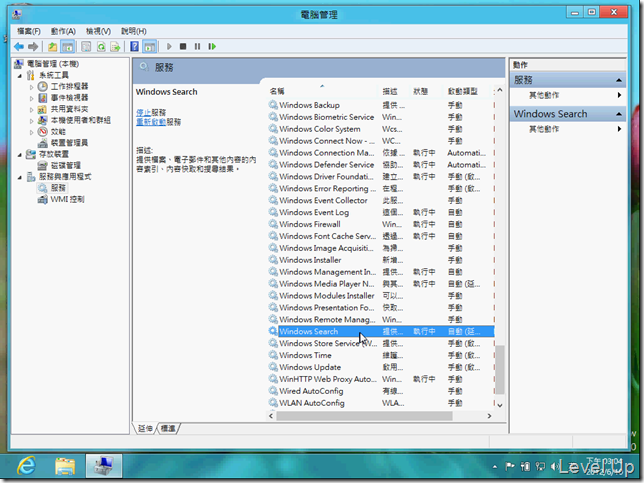
Task: Open File Explorer from the taskbar
Action: [65, 466]
